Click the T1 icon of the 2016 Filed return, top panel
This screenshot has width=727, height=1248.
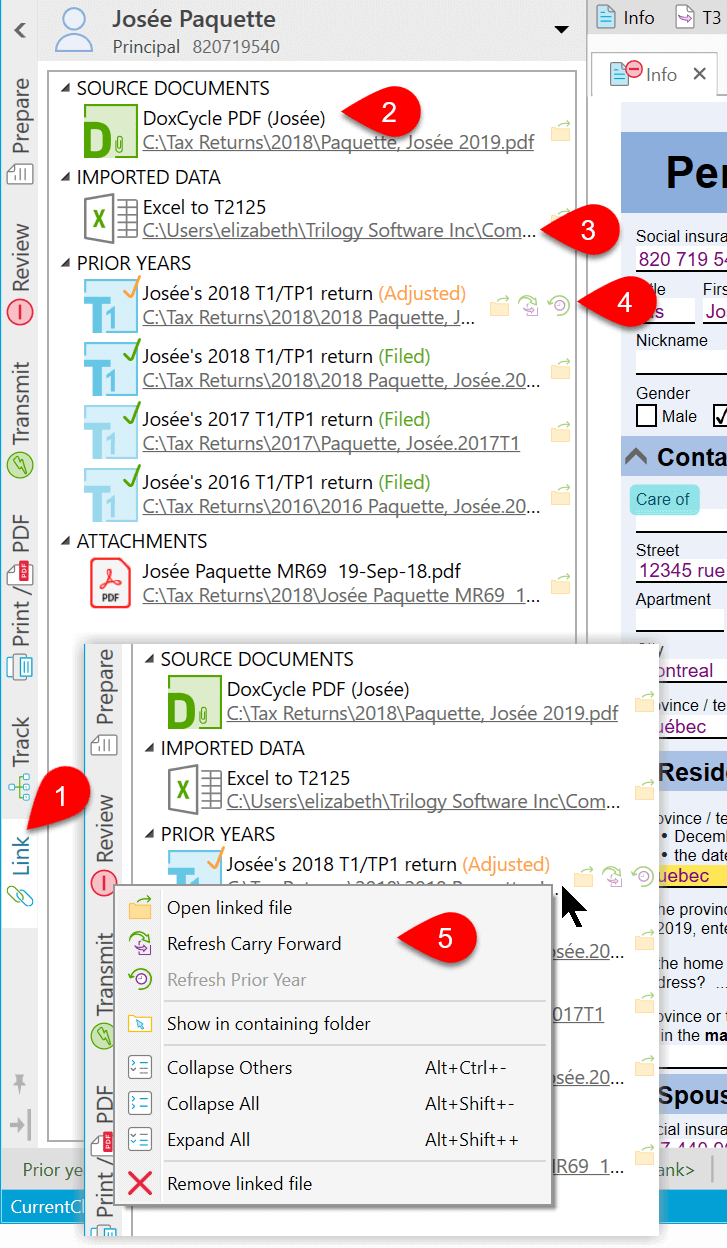click(x=110, y=494)
